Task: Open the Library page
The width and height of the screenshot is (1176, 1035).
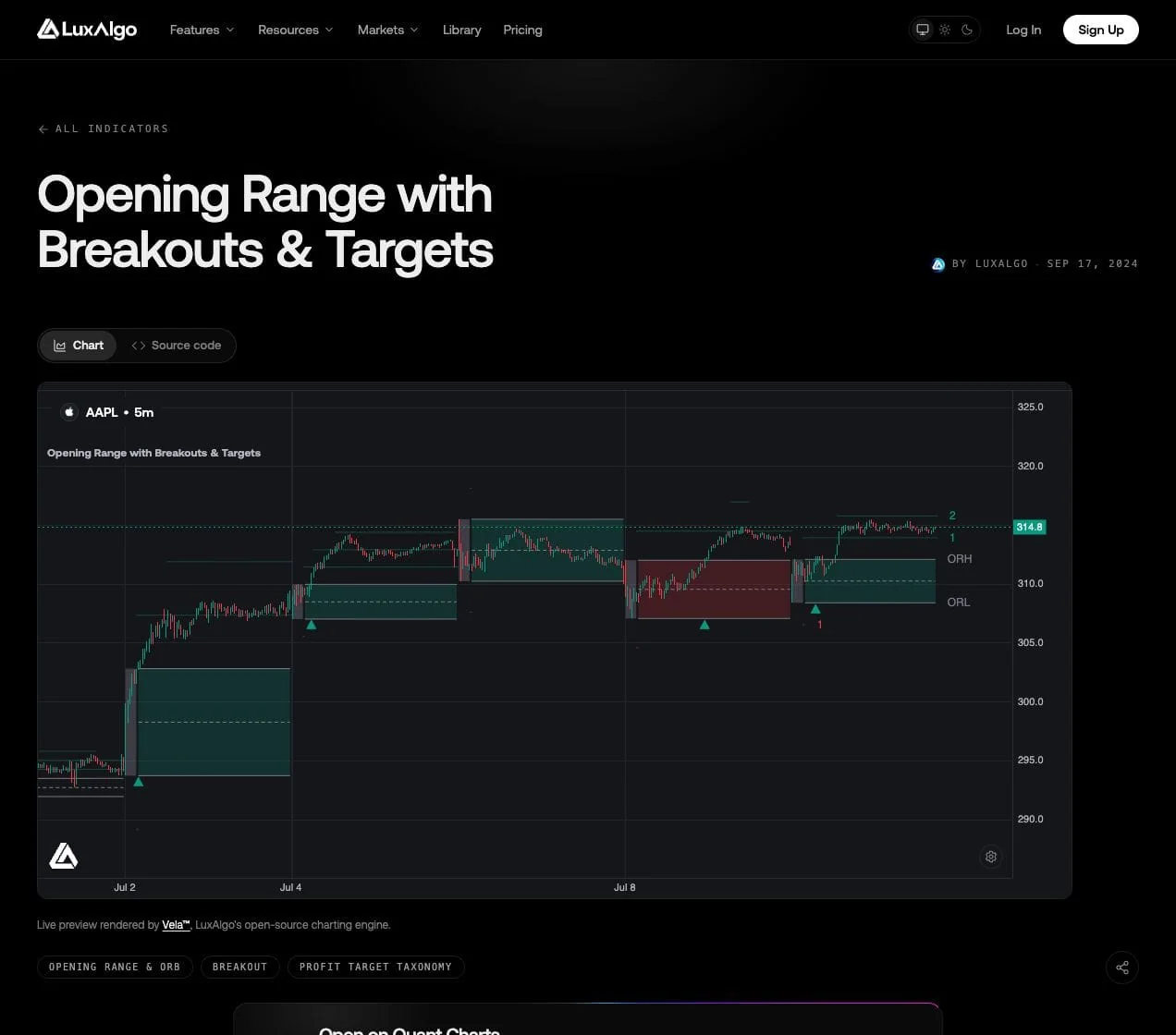Action: [461, 30]
